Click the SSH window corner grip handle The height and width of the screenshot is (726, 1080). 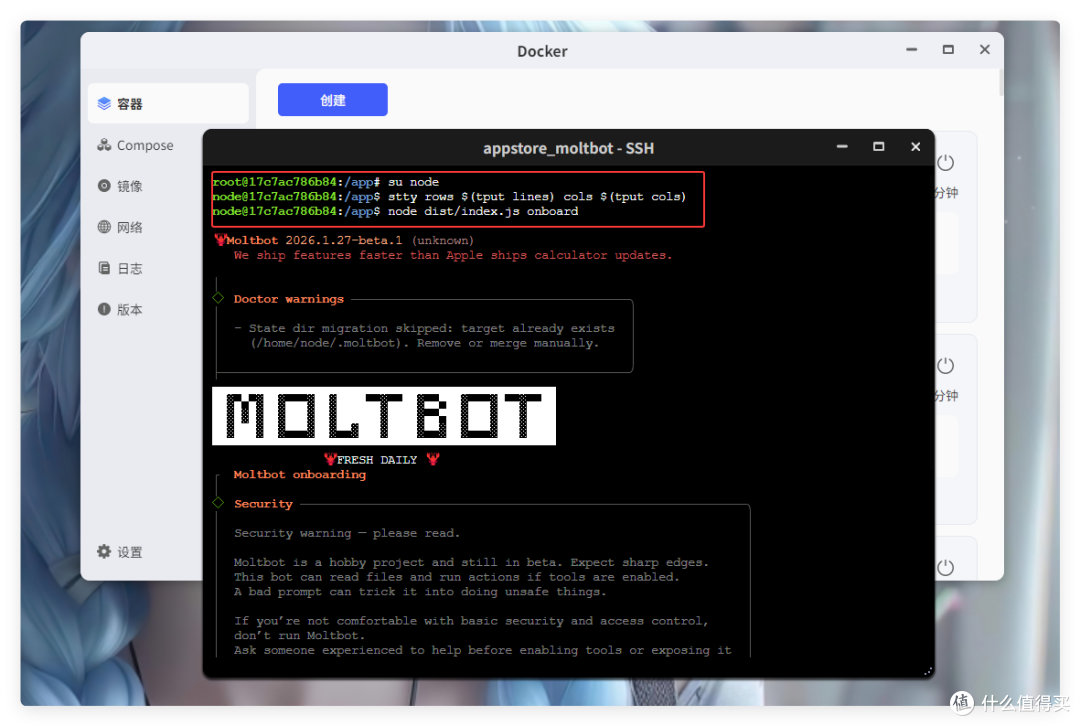927,670
